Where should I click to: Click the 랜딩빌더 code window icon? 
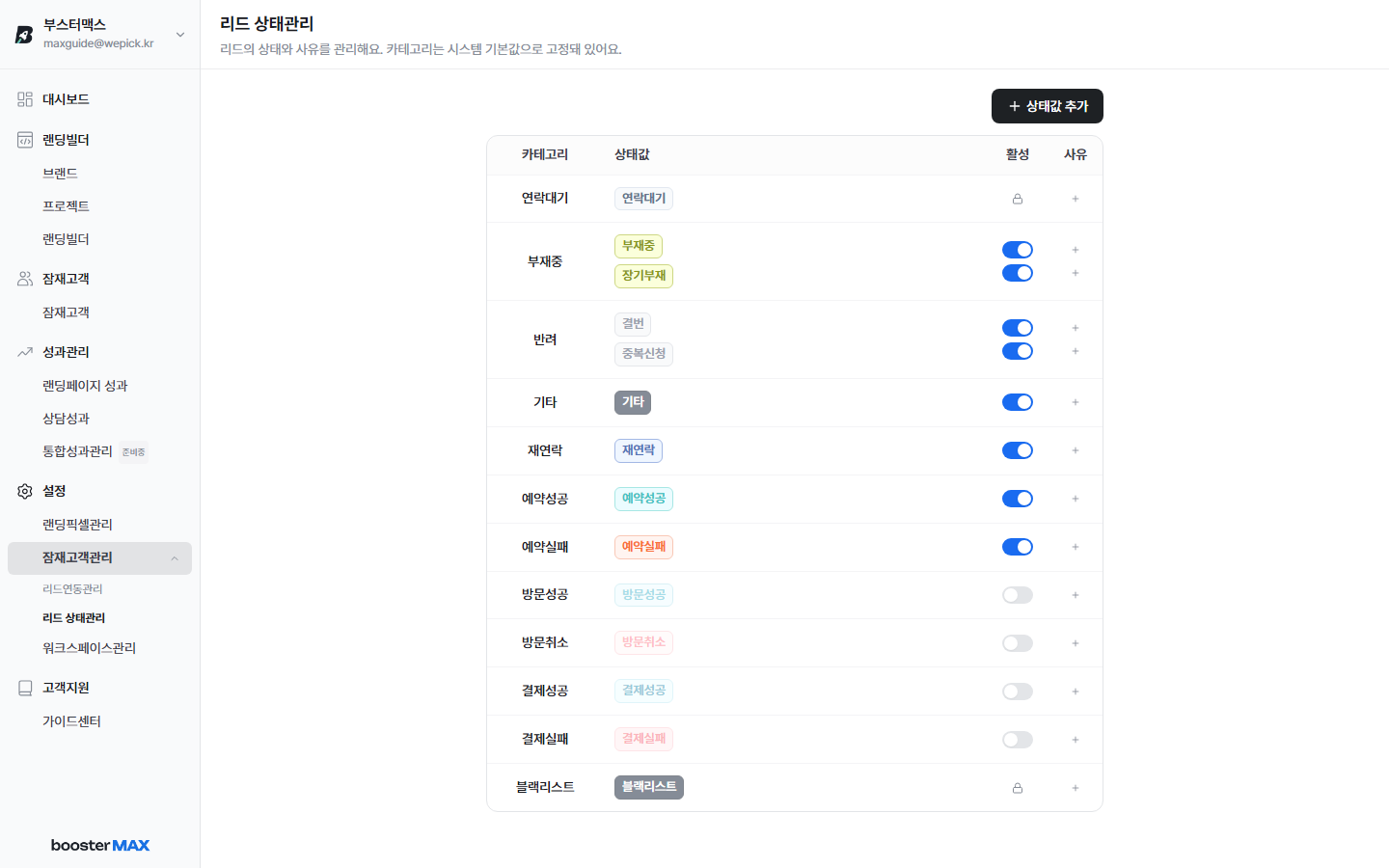point(25,140)
